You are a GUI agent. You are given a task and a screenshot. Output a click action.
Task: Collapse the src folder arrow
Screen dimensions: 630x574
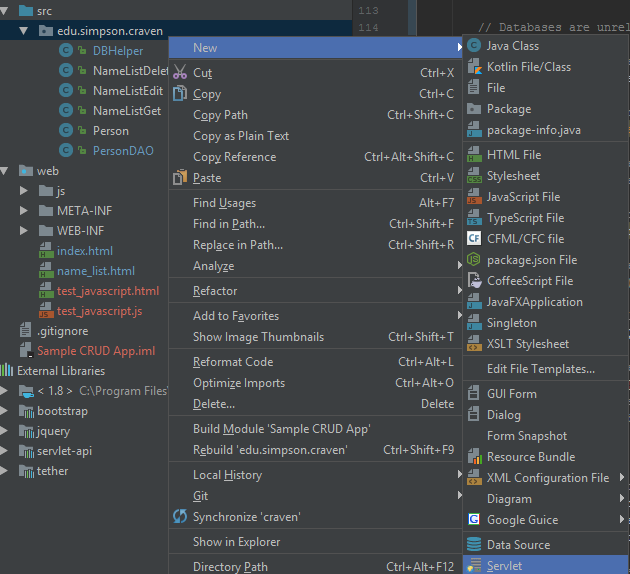(4, 11)
